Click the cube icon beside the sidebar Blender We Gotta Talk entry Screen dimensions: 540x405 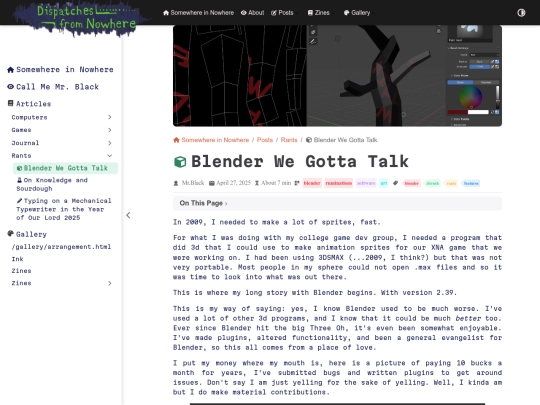[x=20, y=168]
